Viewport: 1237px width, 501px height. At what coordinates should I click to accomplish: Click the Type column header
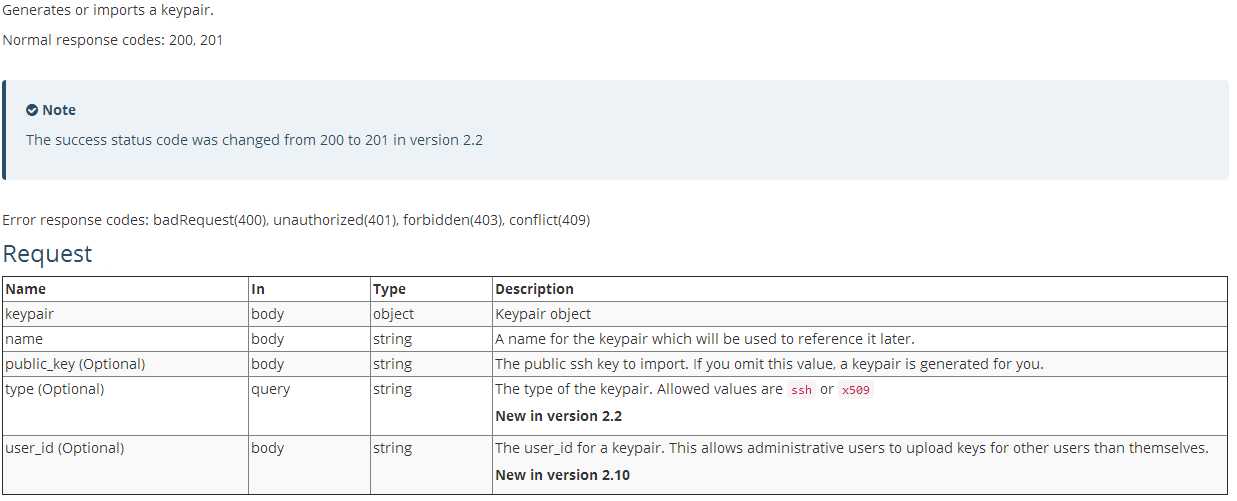click(389, 289)
